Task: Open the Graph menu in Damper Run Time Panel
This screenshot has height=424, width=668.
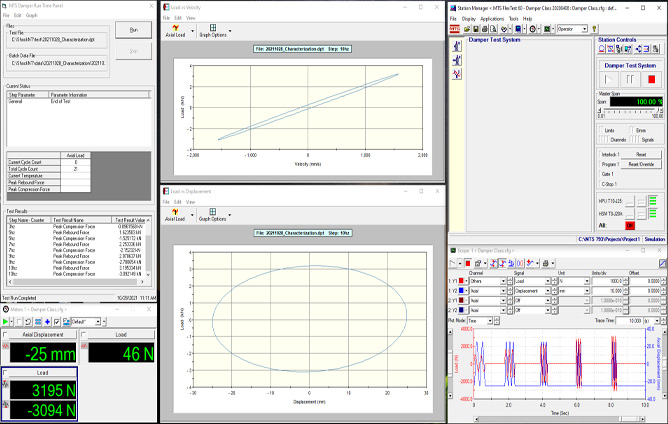Action: (x=32, y=16)
